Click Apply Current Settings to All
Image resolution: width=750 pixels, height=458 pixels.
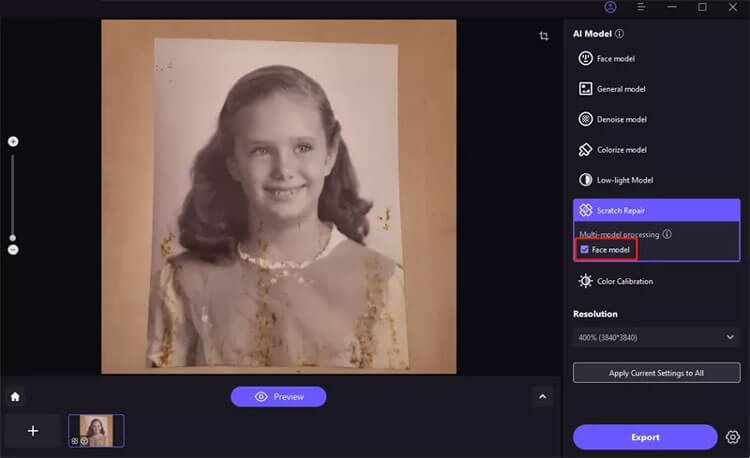(x=656, y=373)
